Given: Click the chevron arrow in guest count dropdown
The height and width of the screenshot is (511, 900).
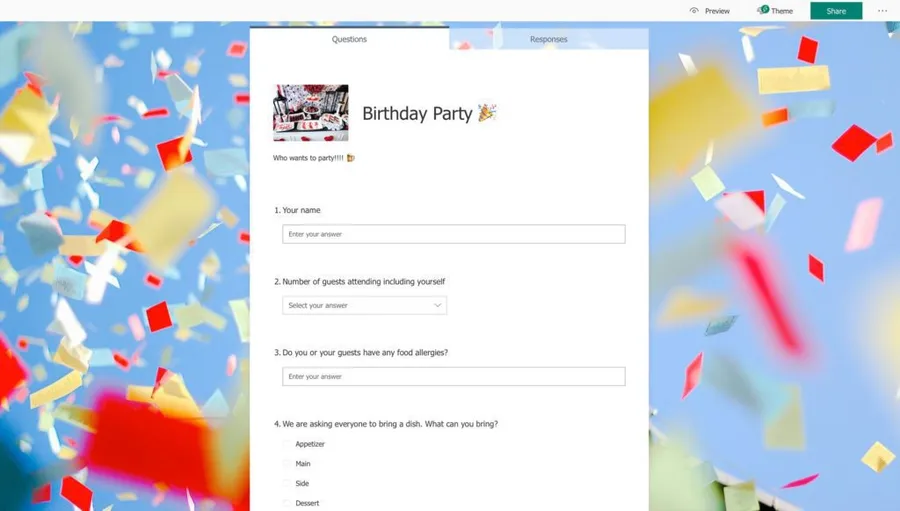Looking at the screenshot, I should [437, 305].
